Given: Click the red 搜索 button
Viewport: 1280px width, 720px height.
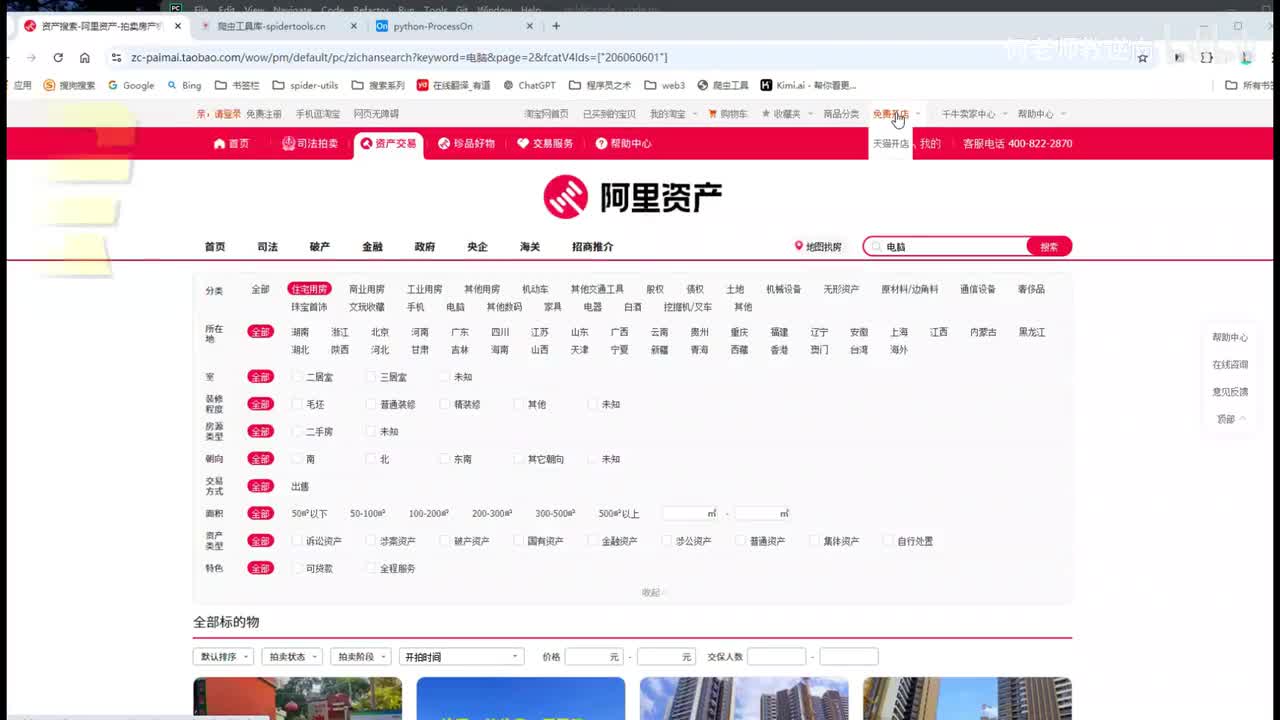Looking at the screenshot, I should coord(1049,246).
